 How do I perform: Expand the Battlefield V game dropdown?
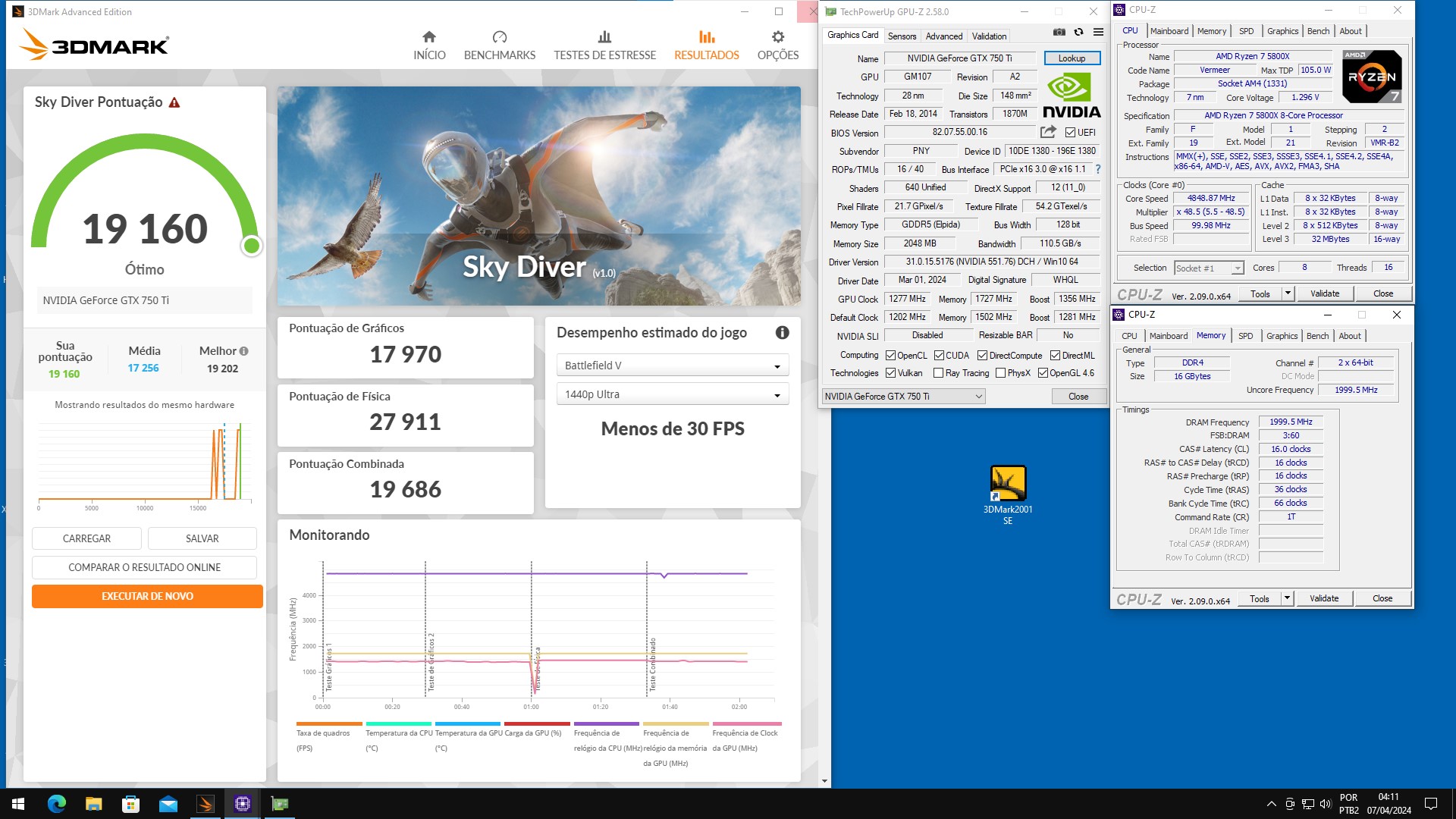(673, 366)
